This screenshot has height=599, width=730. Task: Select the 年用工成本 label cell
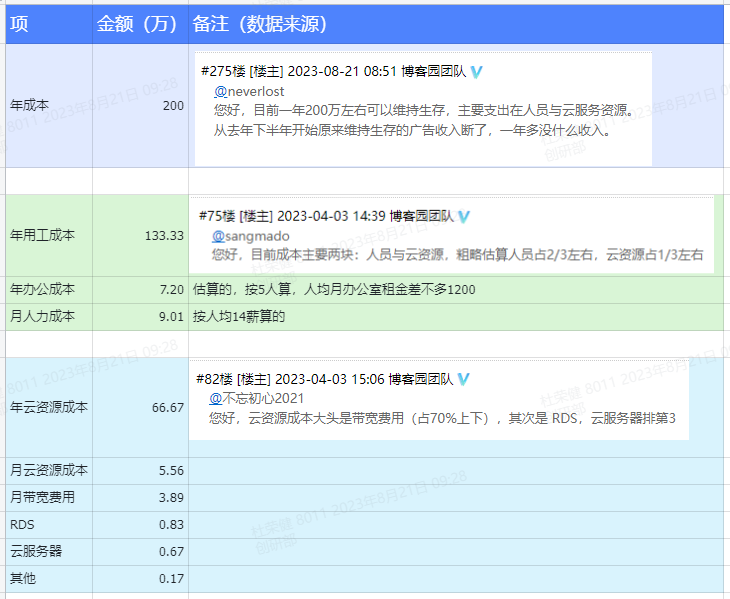(x=49, y=236)
